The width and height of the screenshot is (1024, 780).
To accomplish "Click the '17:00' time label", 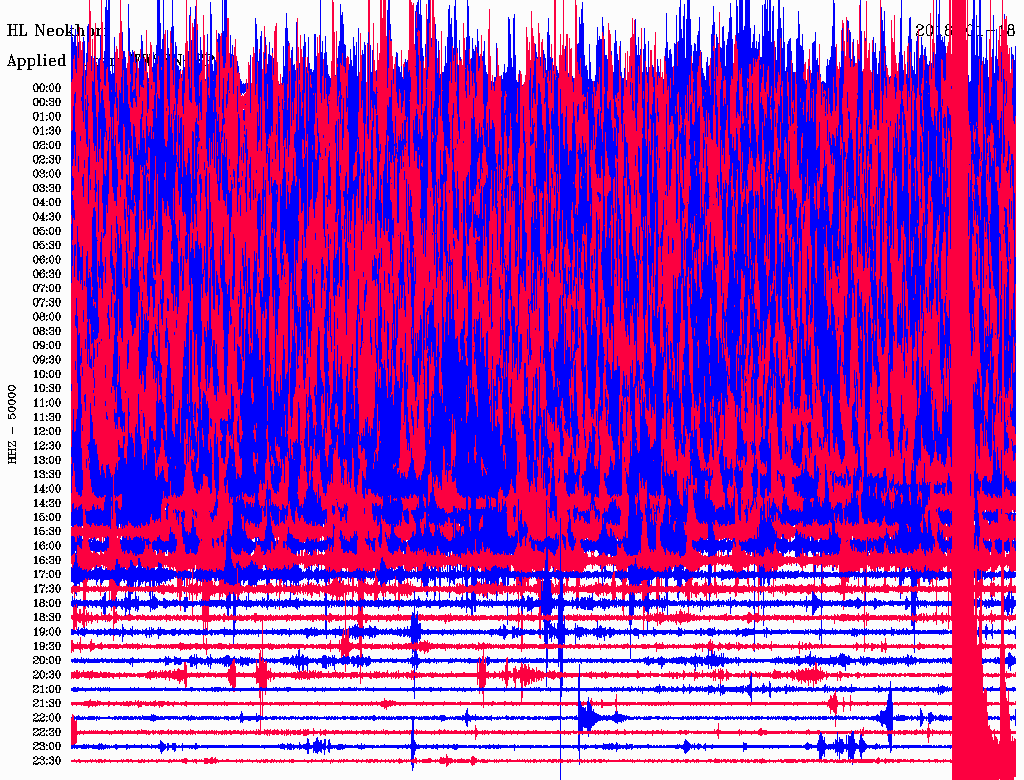I will [47, 575].
